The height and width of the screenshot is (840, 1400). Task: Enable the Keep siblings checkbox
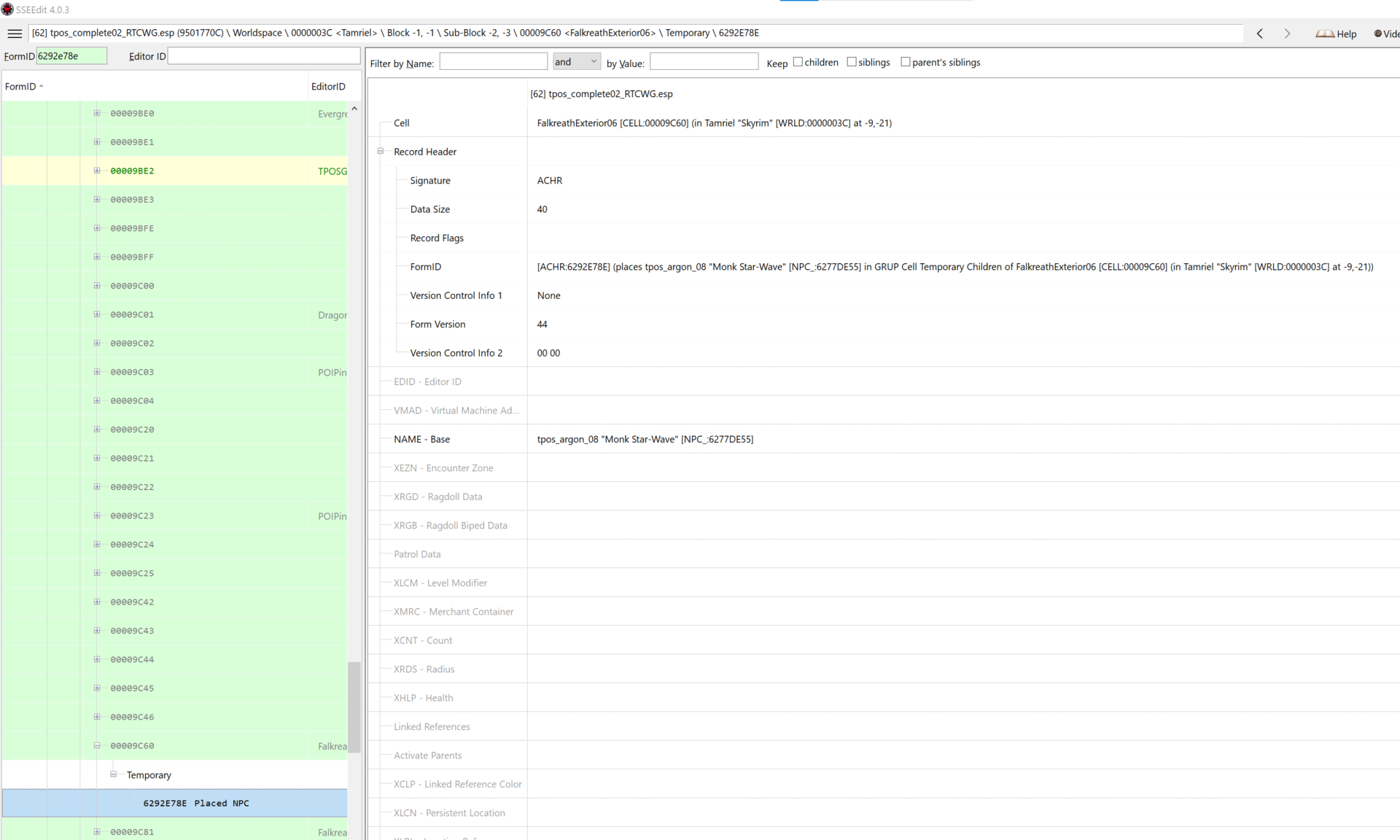[x=851, y=62]
